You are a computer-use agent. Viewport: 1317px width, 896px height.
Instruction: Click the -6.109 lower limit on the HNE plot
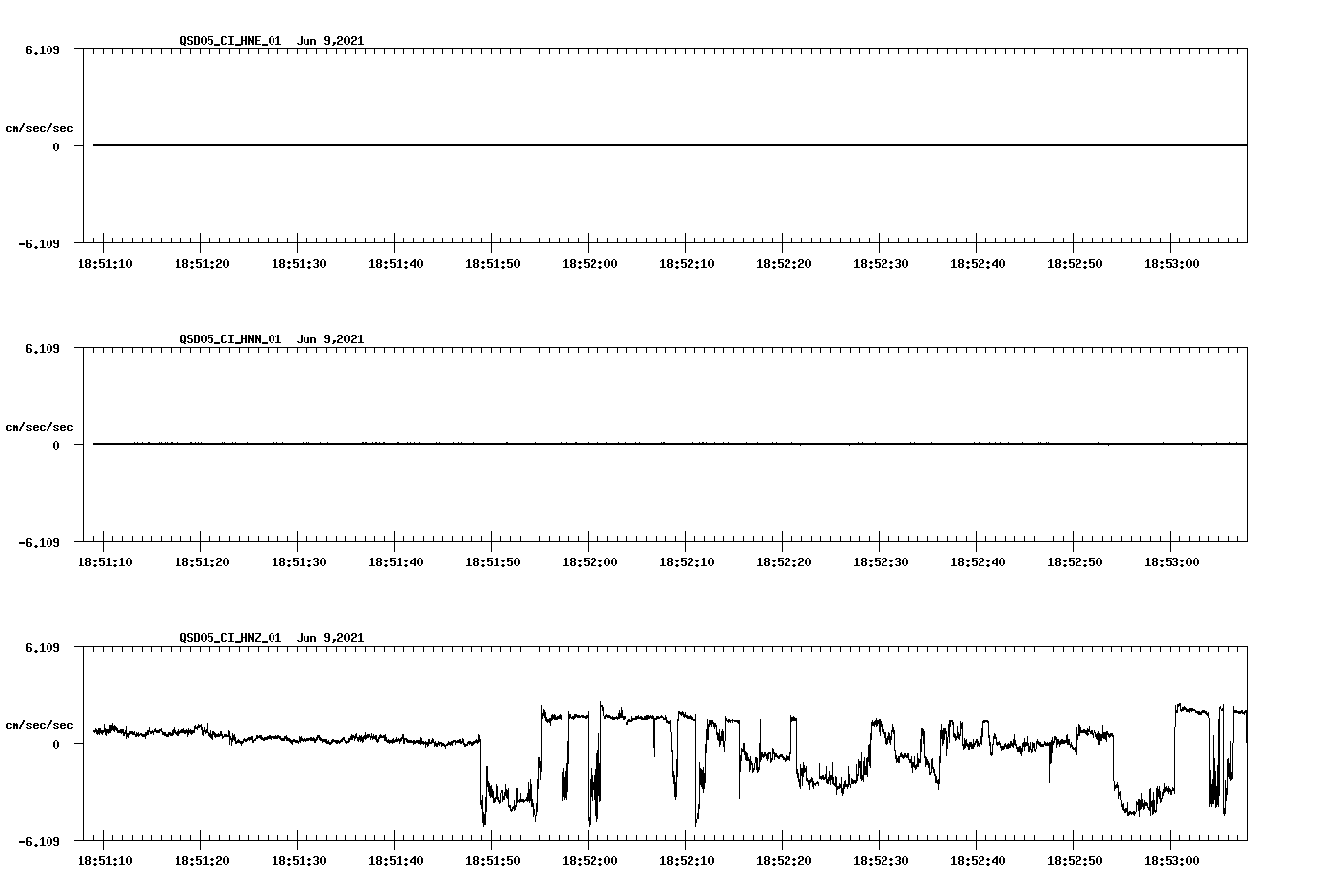[40, 243]
